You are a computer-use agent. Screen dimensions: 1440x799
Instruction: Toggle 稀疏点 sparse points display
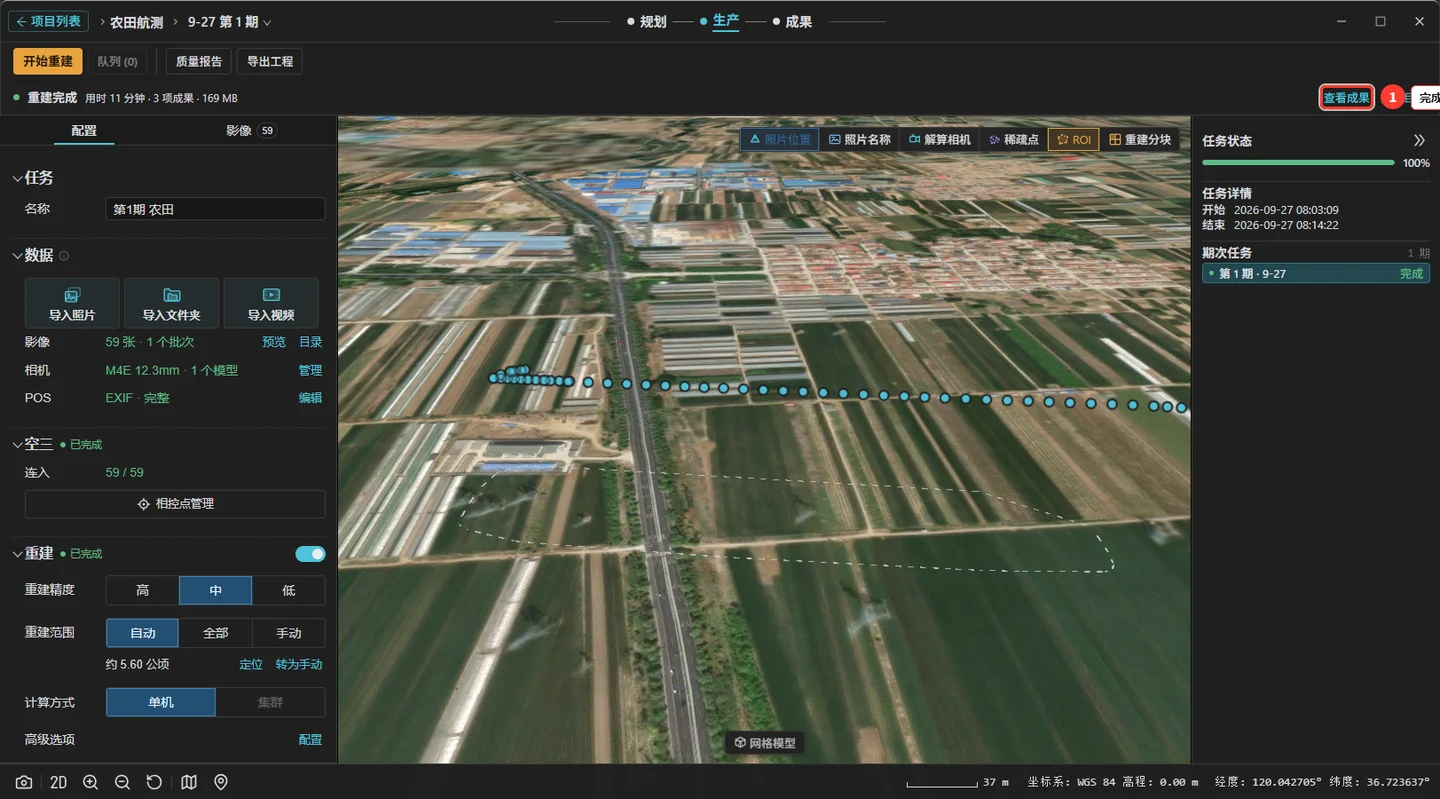coord(1013,140)
